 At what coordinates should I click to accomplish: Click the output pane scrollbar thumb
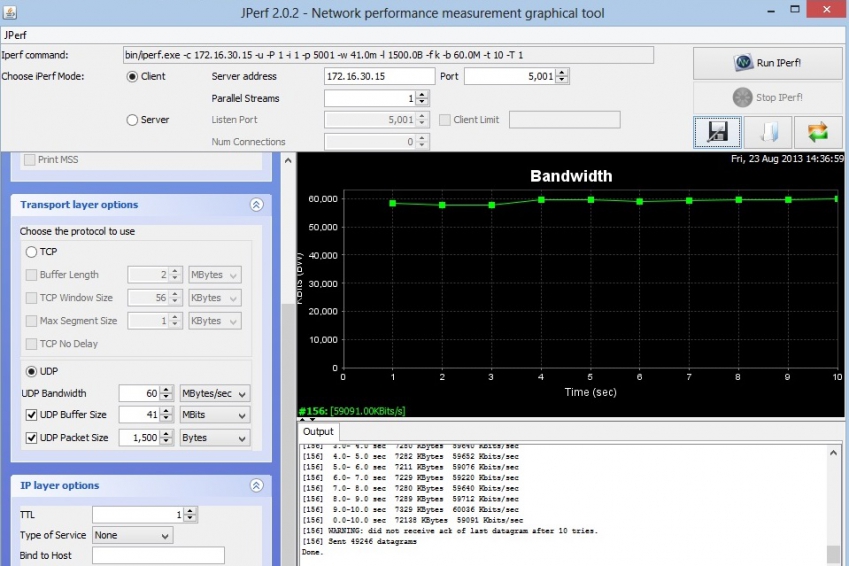click(833, 555)
